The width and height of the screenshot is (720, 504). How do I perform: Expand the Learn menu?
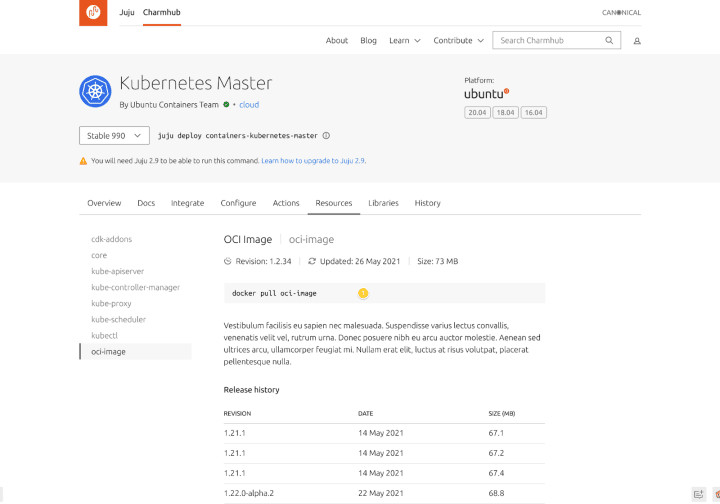click(405, 40)
